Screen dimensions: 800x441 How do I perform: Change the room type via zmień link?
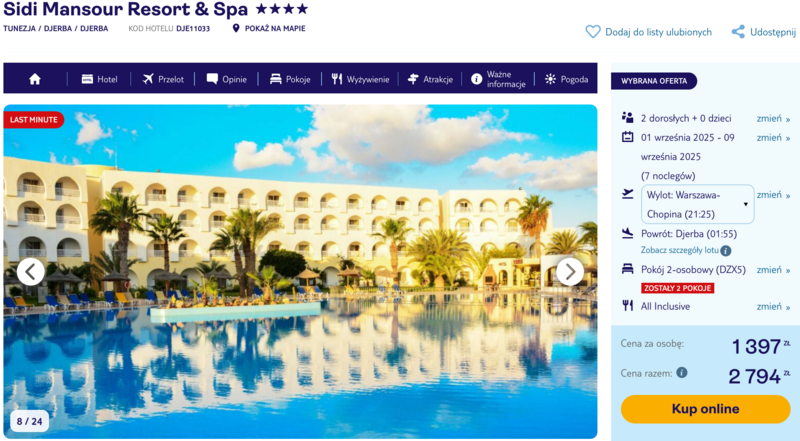[x=773, y=270]
